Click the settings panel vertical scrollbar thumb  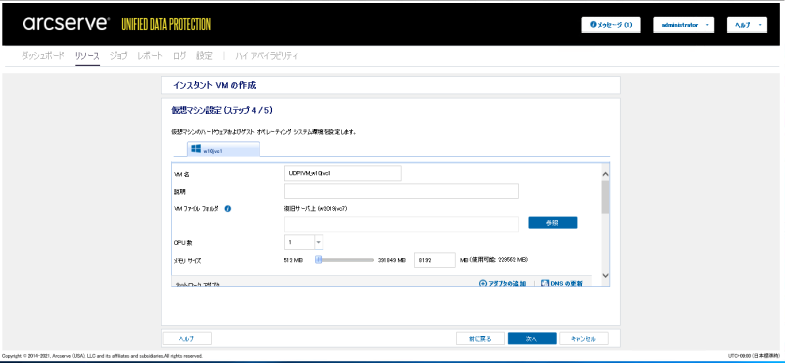605,197
